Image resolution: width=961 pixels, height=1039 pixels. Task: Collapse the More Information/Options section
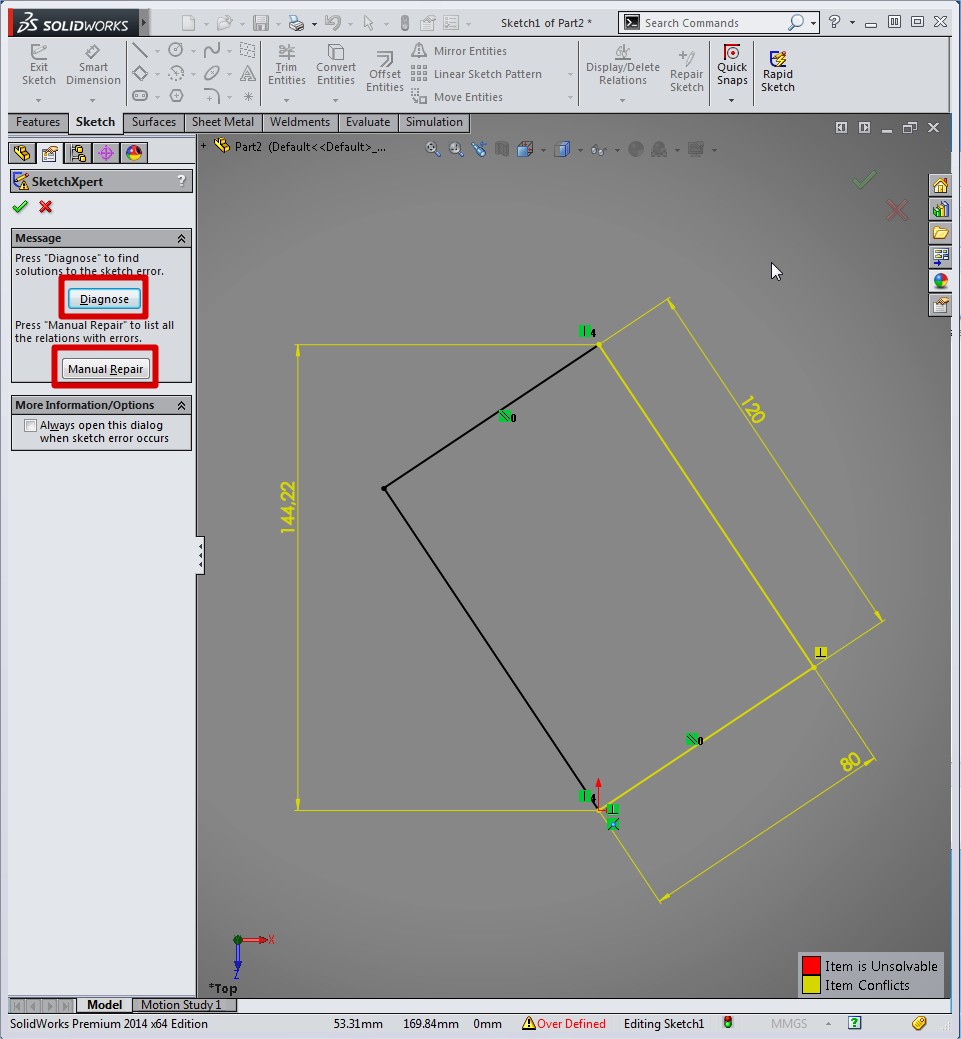click(181, 406)
